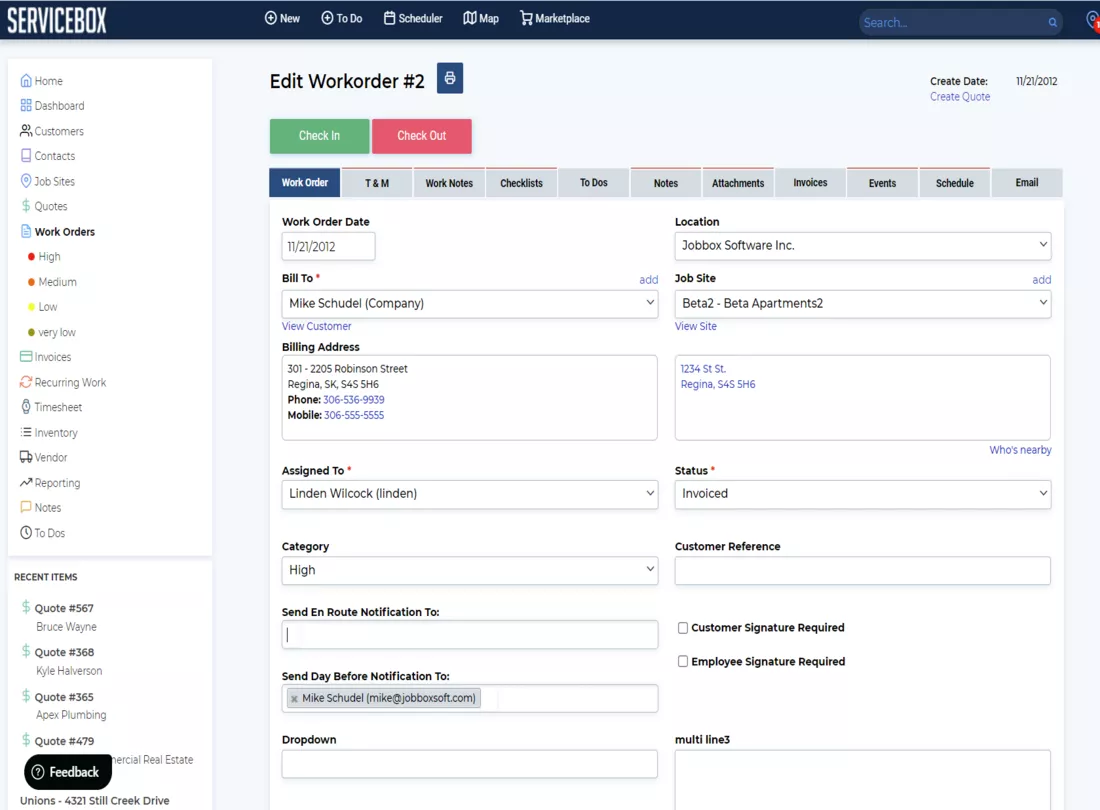Click the Who's nearby link
1100x810 pixels.
(x=1020, y=450)
